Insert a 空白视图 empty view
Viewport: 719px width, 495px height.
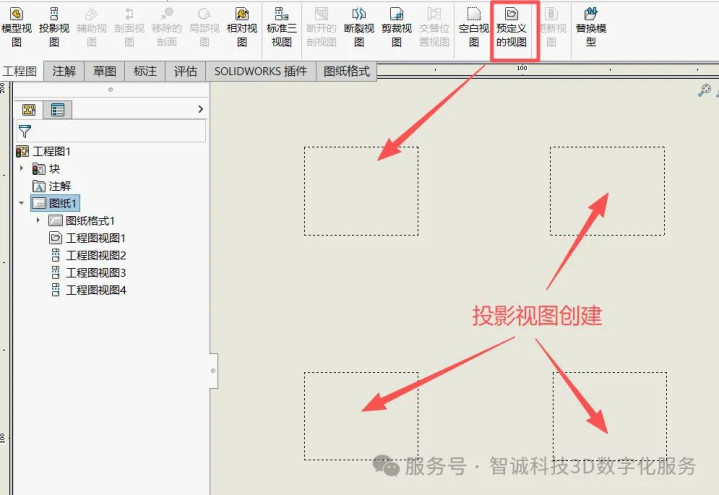pos(474,28)
